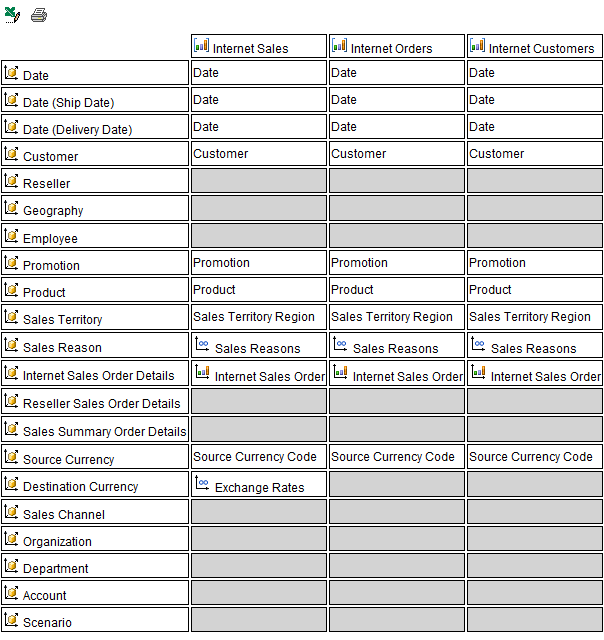Click the Scenario dimension icon
The height and width of the screenshot is (640, 604).
[x=12, y=621]
